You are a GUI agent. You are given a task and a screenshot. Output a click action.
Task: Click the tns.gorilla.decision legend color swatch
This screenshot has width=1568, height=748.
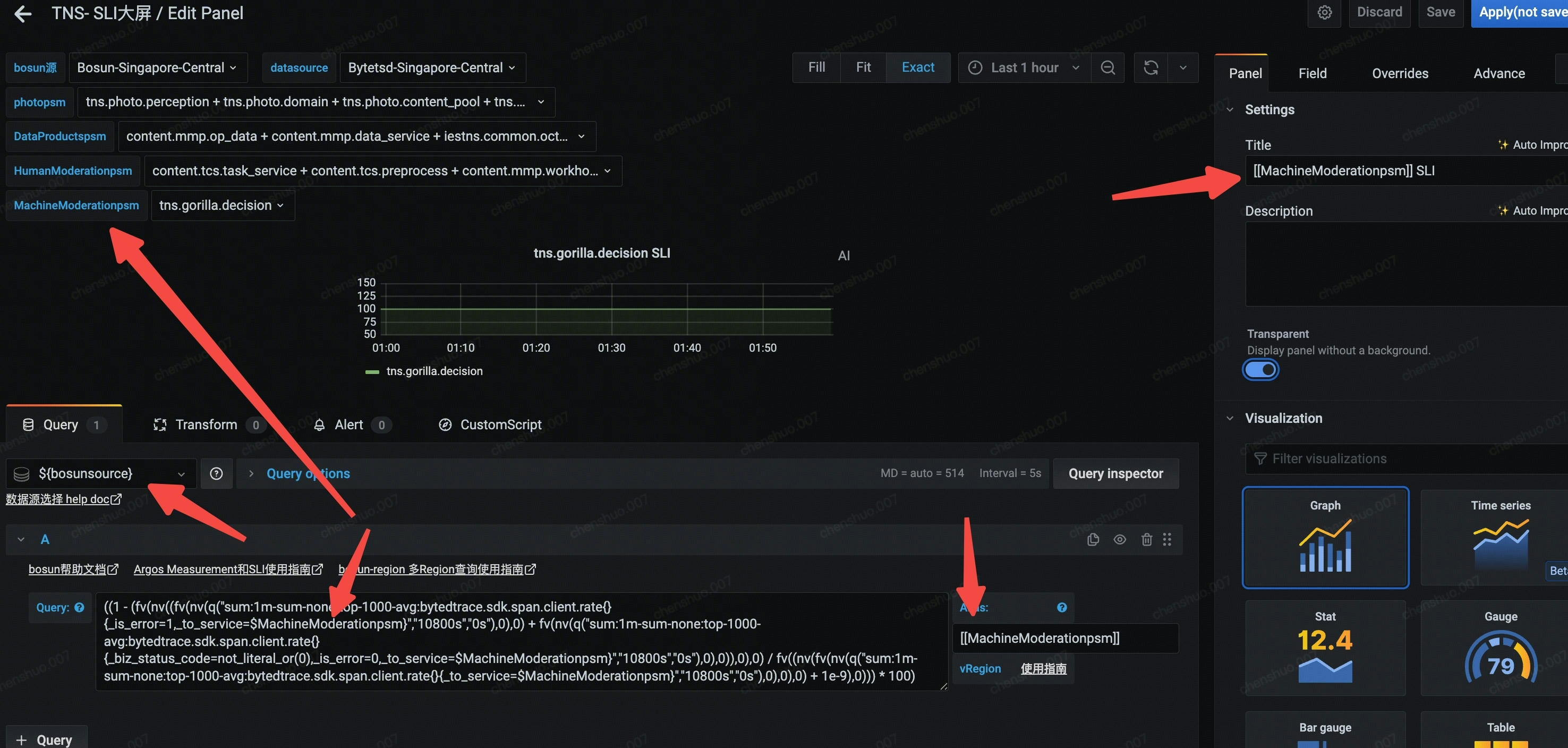(372, 372)
